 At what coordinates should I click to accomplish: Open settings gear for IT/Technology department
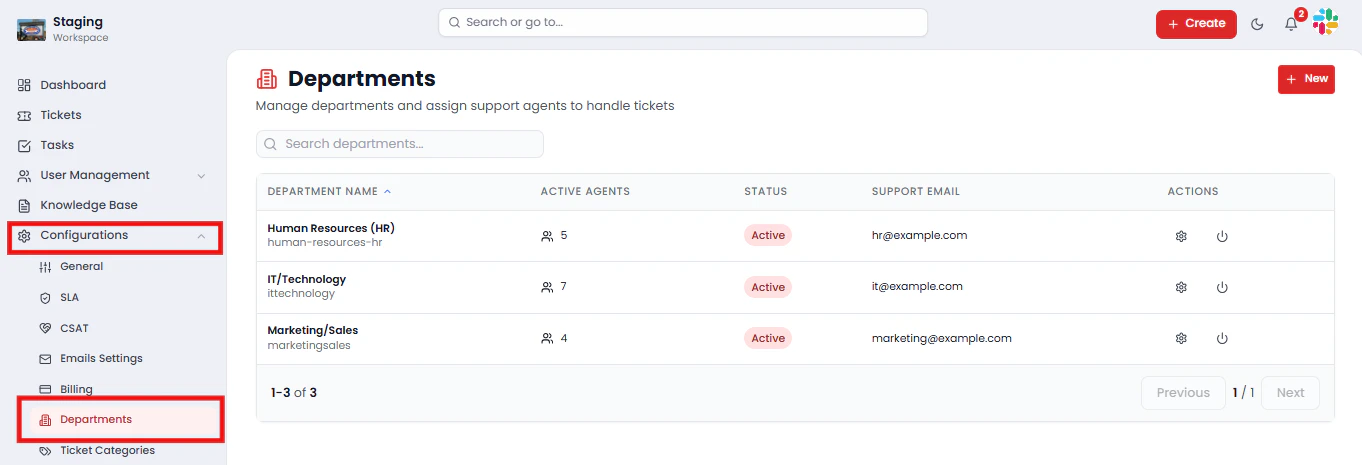(1181, 287)
